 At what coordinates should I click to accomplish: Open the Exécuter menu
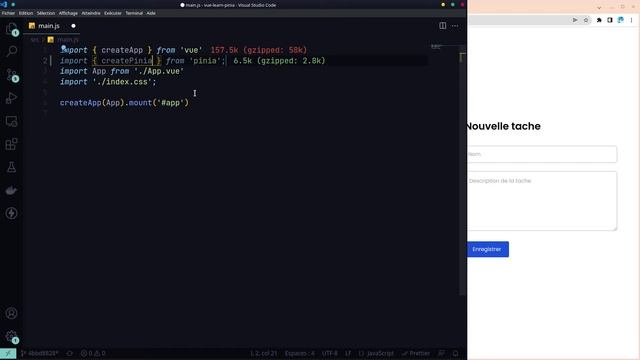point(113,13)
